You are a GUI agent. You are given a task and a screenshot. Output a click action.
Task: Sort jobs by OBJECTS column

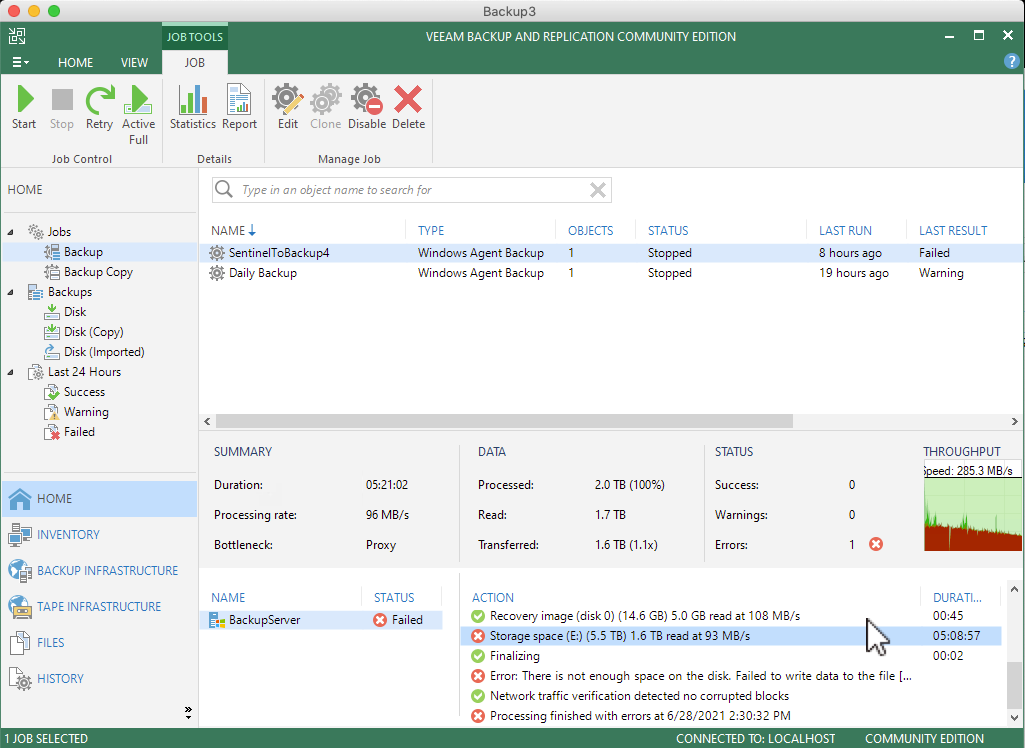(590, 230)
